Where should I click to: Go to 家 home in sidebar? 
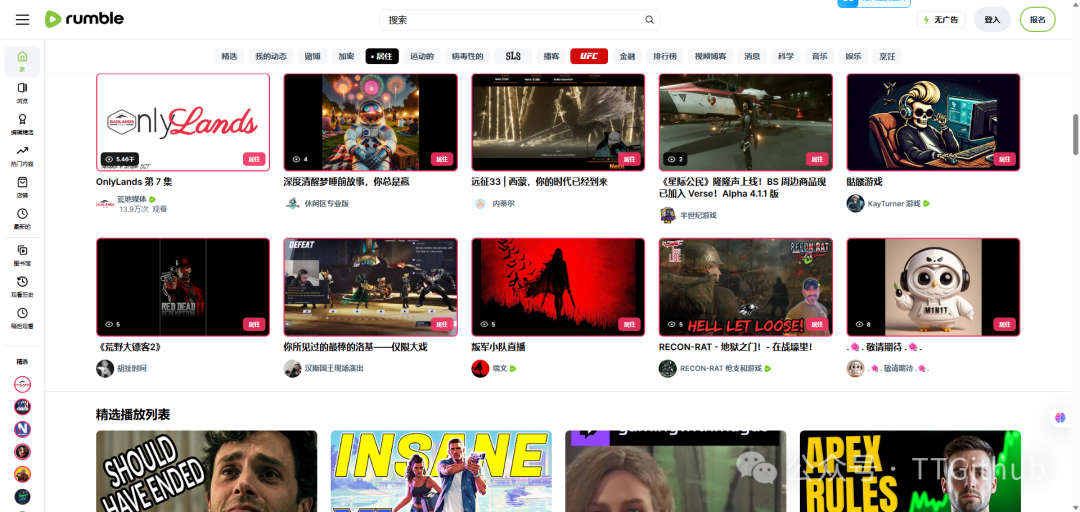(x=22, y=61)
